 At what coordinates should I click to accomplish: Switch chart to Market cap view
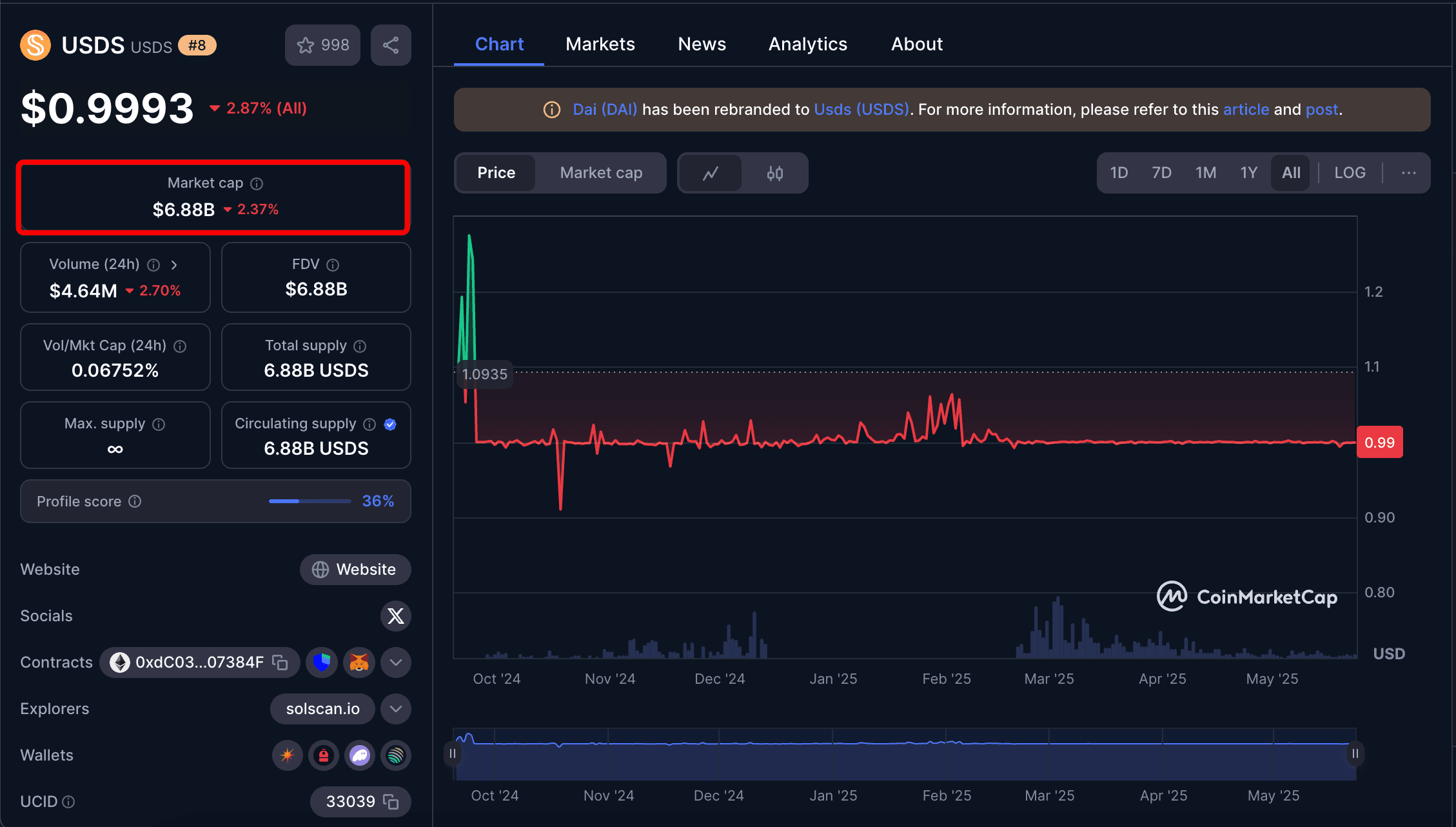(x=601, y=173)
